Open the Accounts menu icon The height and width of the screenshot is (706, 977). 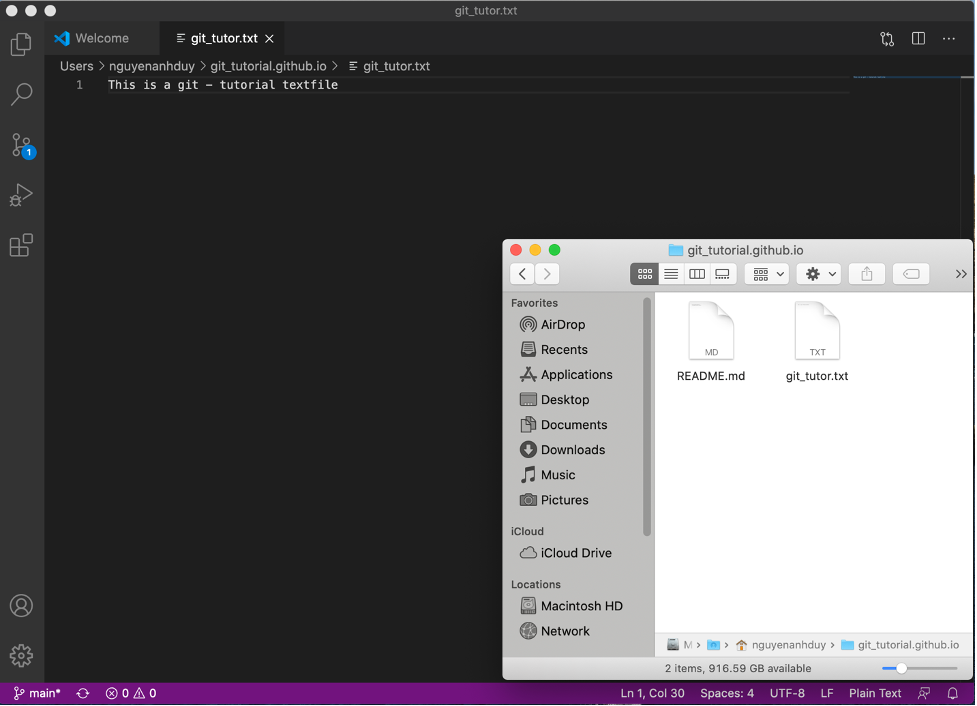click(21, 606)
